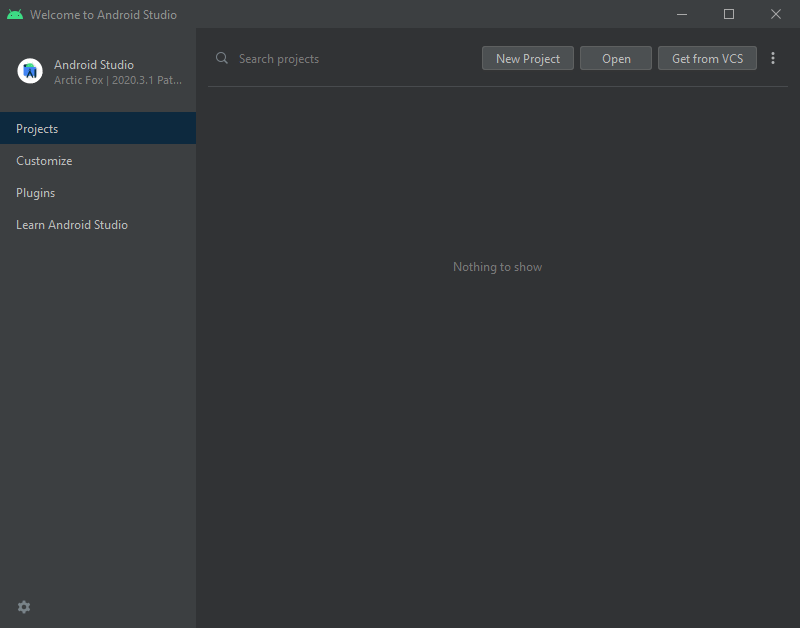
Task: Minimize the Android Studio window
Action: tap(681, 14)
